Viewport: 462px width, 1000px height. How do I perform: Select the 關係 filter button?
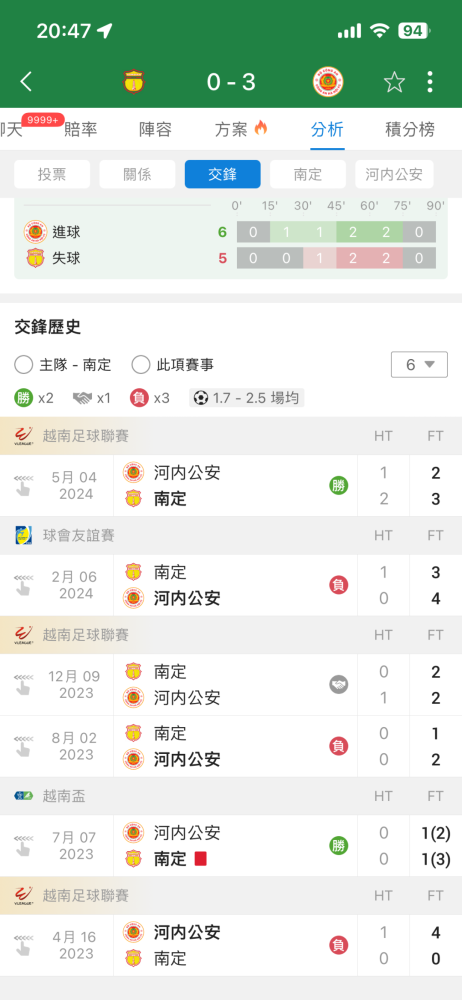tap(137, 174)
